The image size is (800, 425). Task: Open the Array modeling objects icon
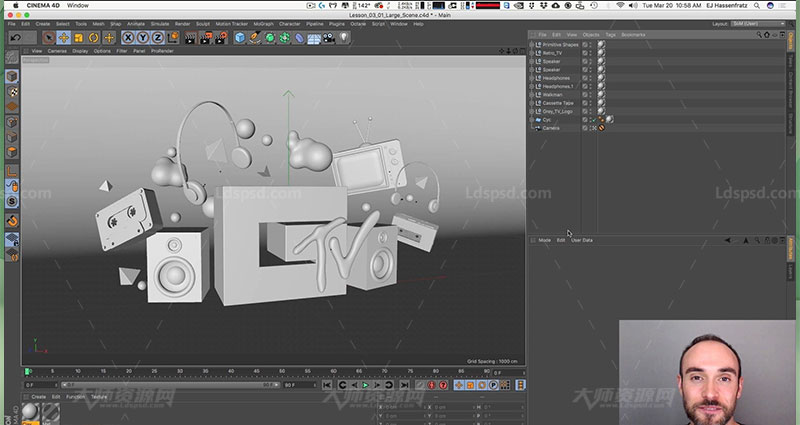284,37
